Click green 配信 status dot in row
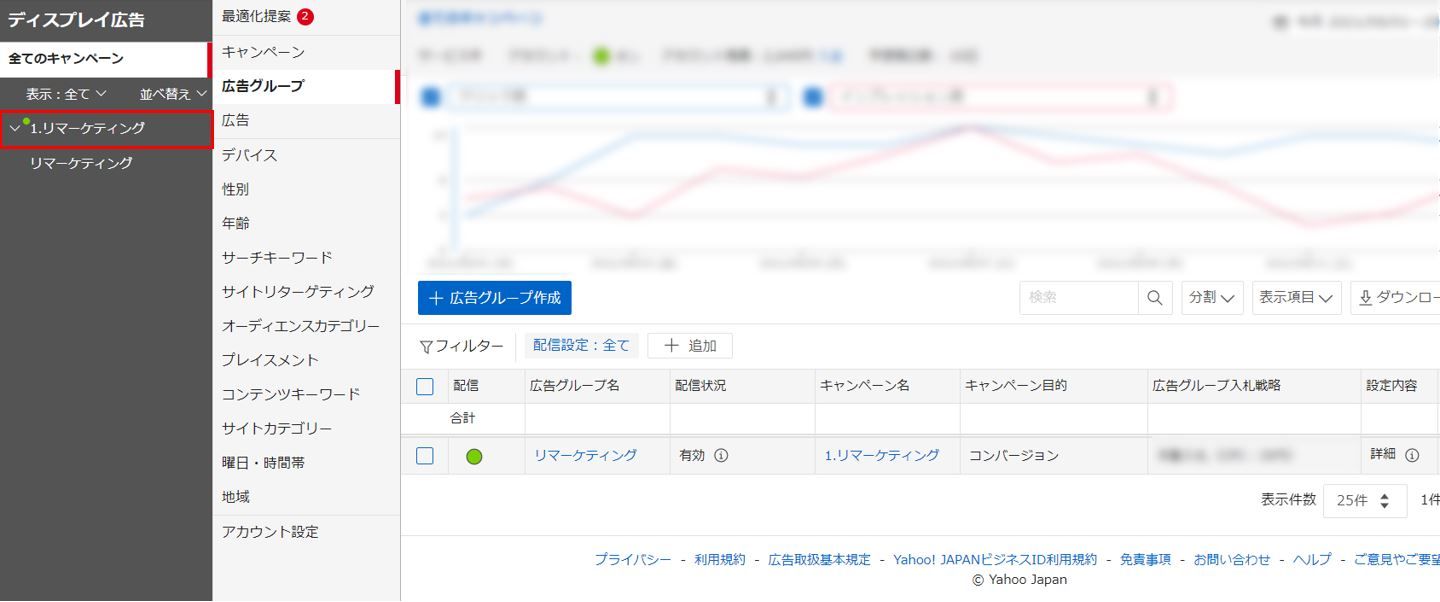1440x602 pixels. point(474,457)
